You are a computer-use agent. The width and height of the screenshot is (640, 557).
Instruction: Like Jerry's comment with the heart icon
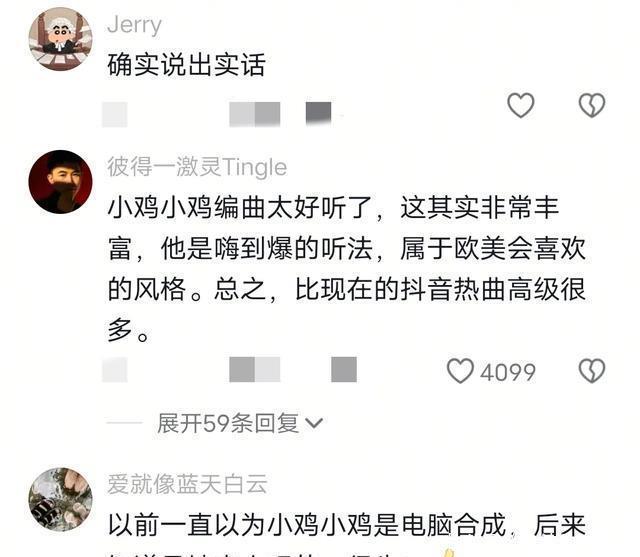520,105
